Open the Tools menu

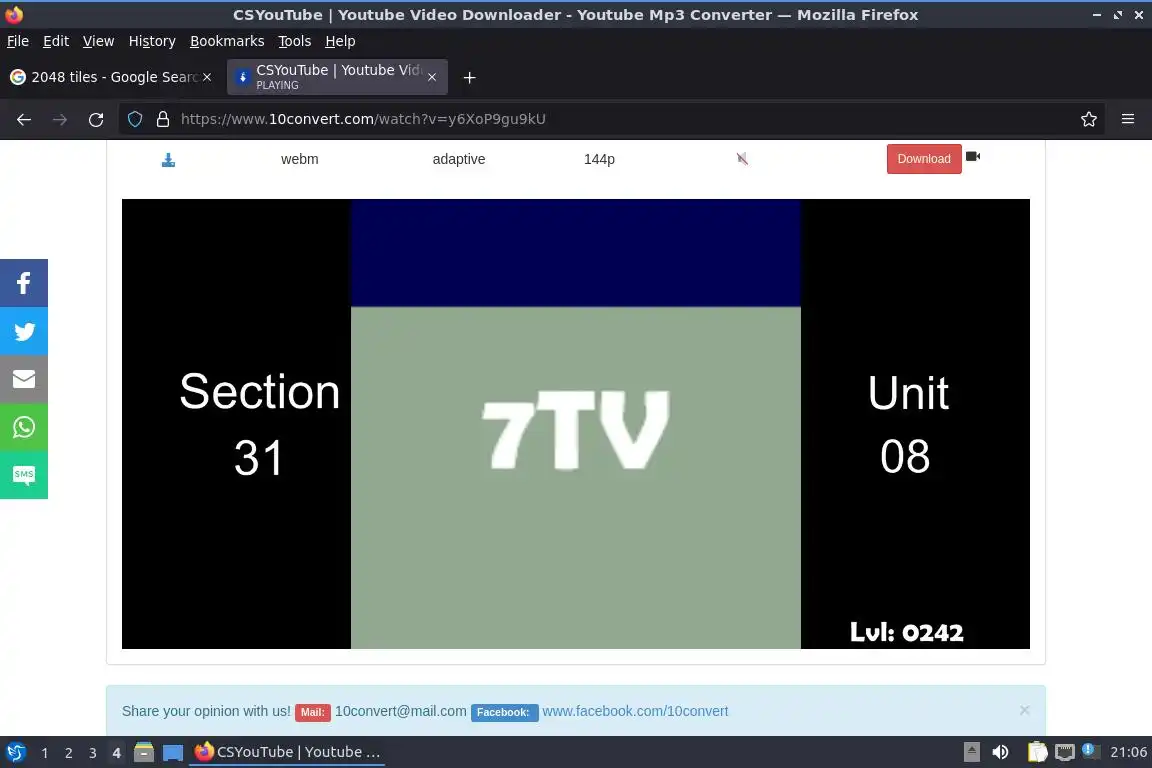point(295,41)
